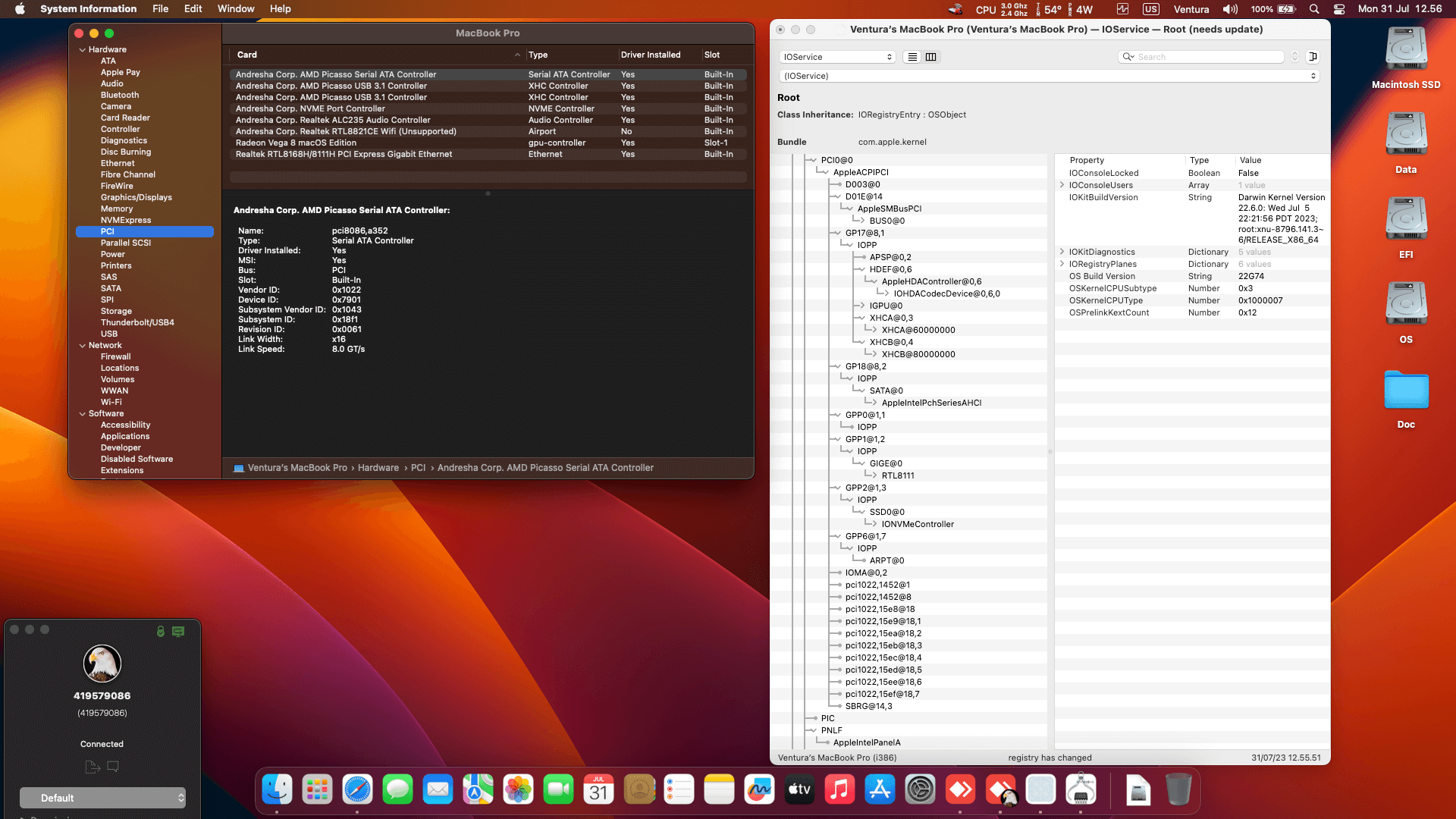Select USB in Hardware sidebar
Image resolution: width=1456 pixels, height=819 pixels.
click(x=109, y=334)
